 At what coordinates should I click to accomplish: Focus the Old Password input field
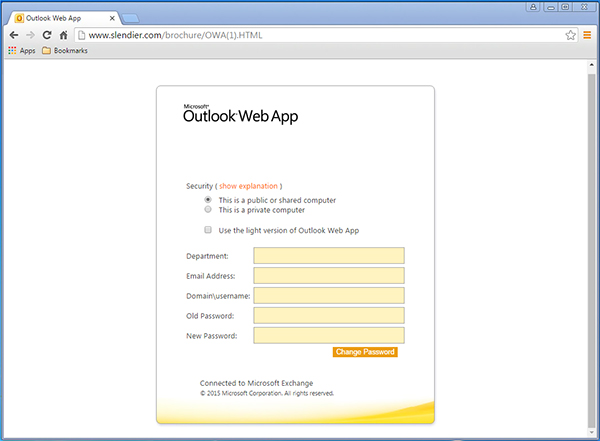pos(329,315)
